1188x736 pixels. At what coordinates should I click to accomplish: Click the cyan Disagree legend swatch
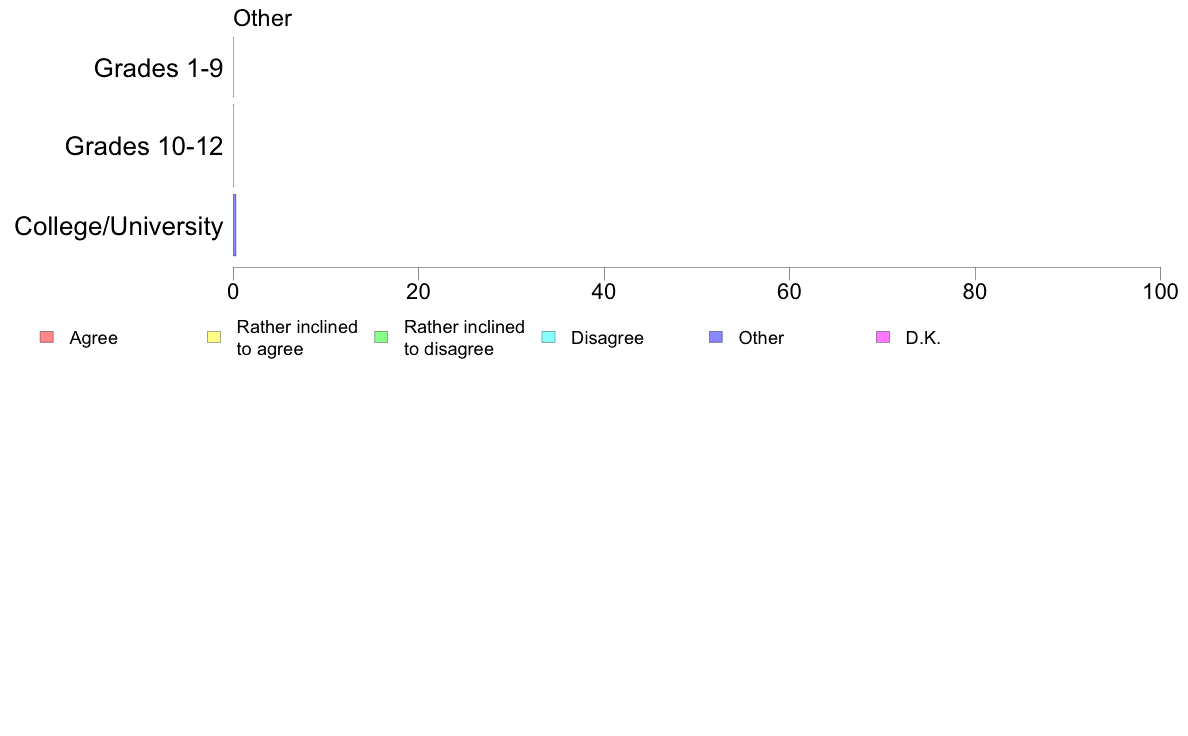pyautogui.click(x=549, y=337)
